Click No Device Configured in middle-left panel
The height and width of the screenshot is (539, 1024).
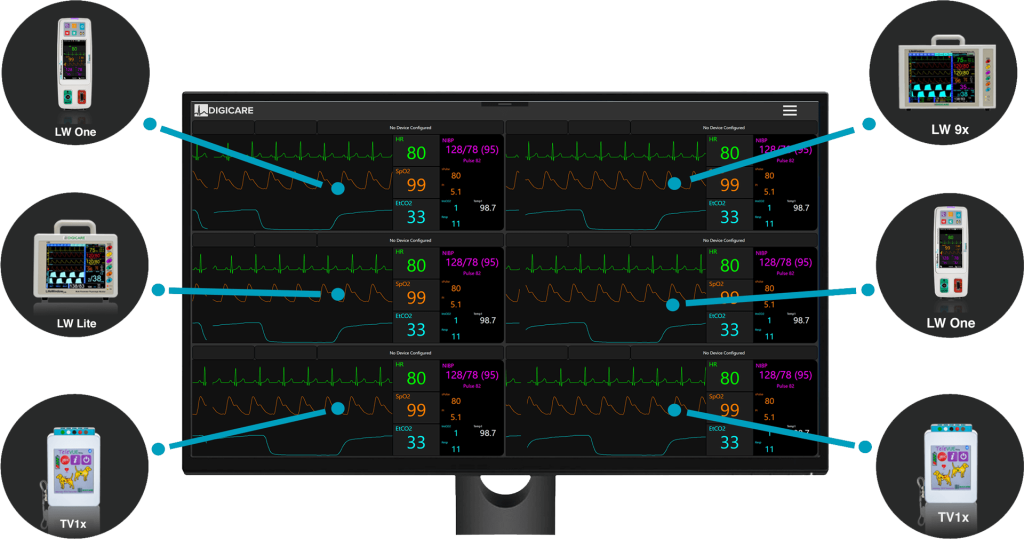coord(410,240)
